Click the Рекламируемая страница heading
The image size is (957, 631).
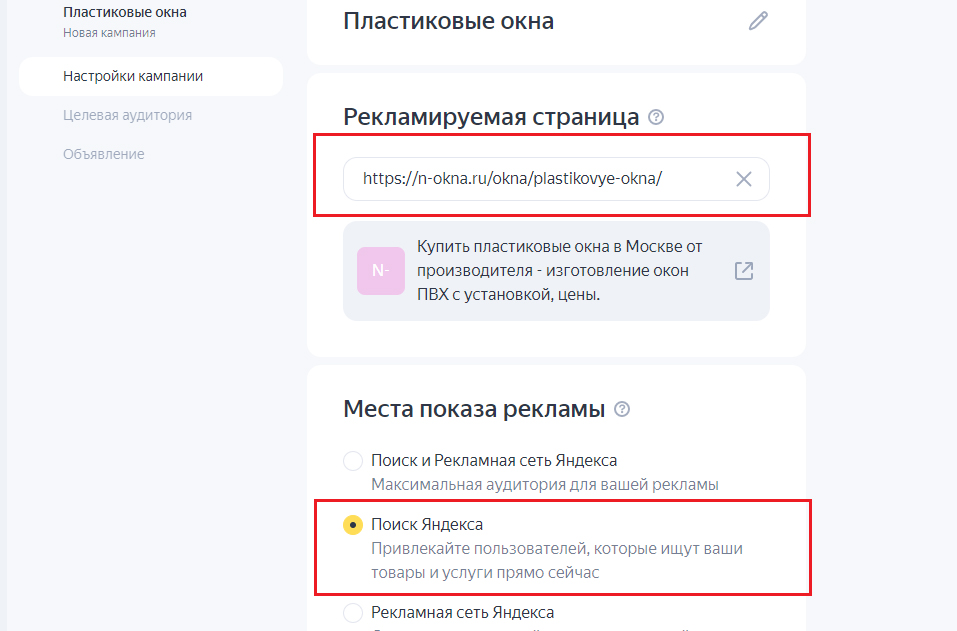491,117
